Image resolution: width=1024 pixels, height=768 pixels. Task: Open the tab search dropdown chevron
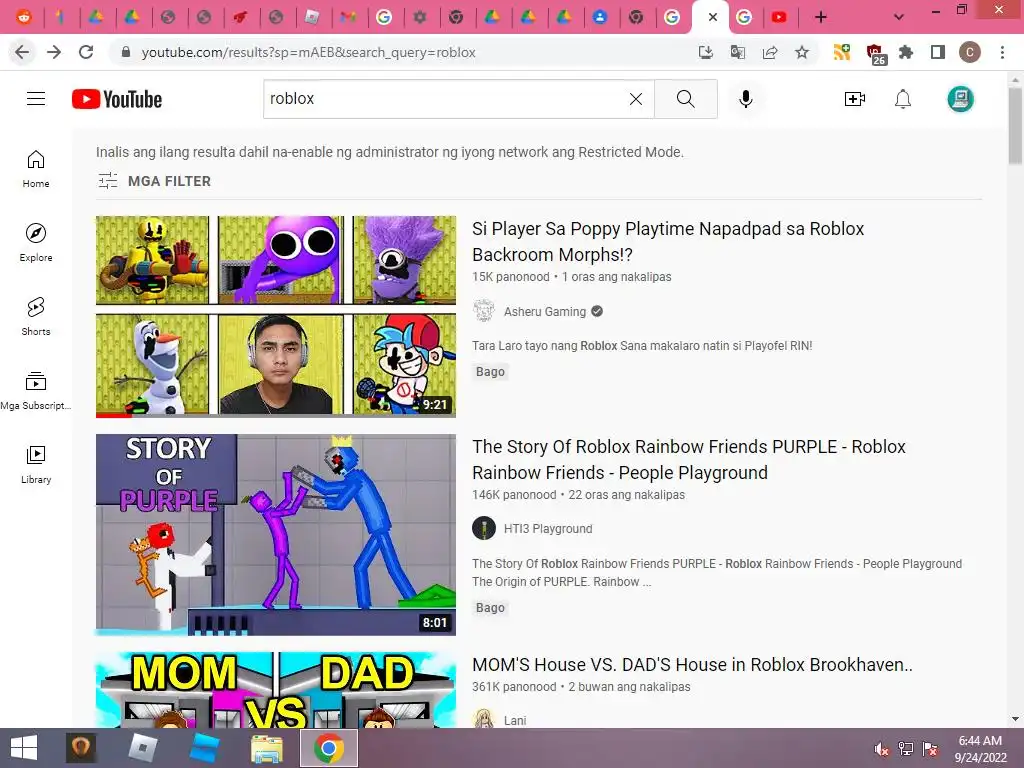point(899,17)
